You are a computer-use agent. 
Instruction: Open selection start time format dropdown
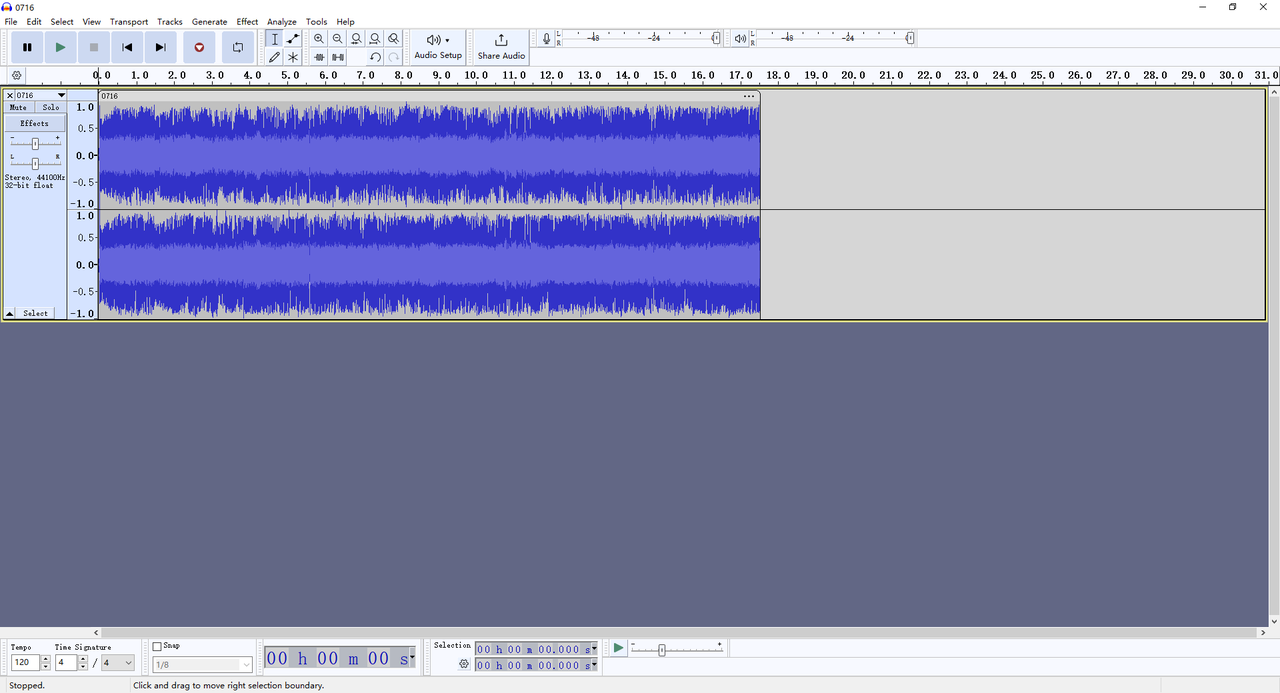pos(594,649)
